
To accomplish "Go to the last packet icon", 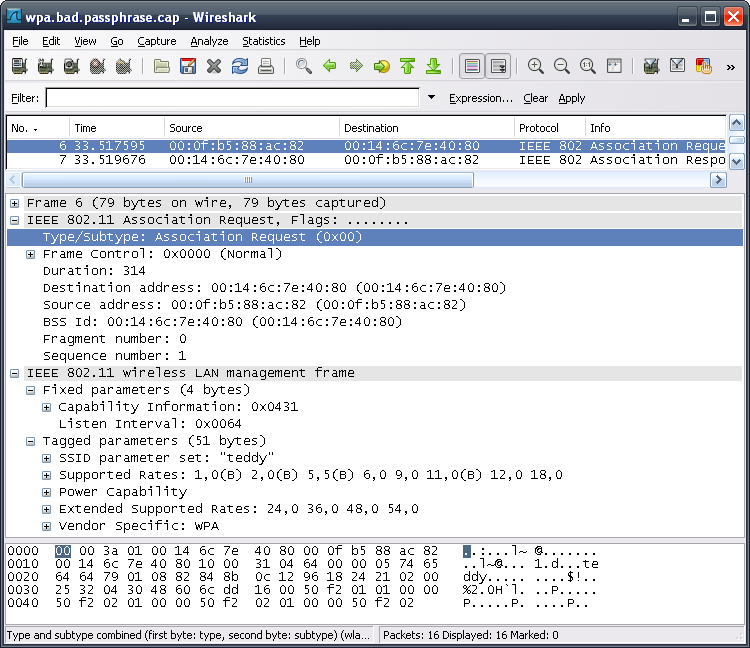I will click(433, 66).
